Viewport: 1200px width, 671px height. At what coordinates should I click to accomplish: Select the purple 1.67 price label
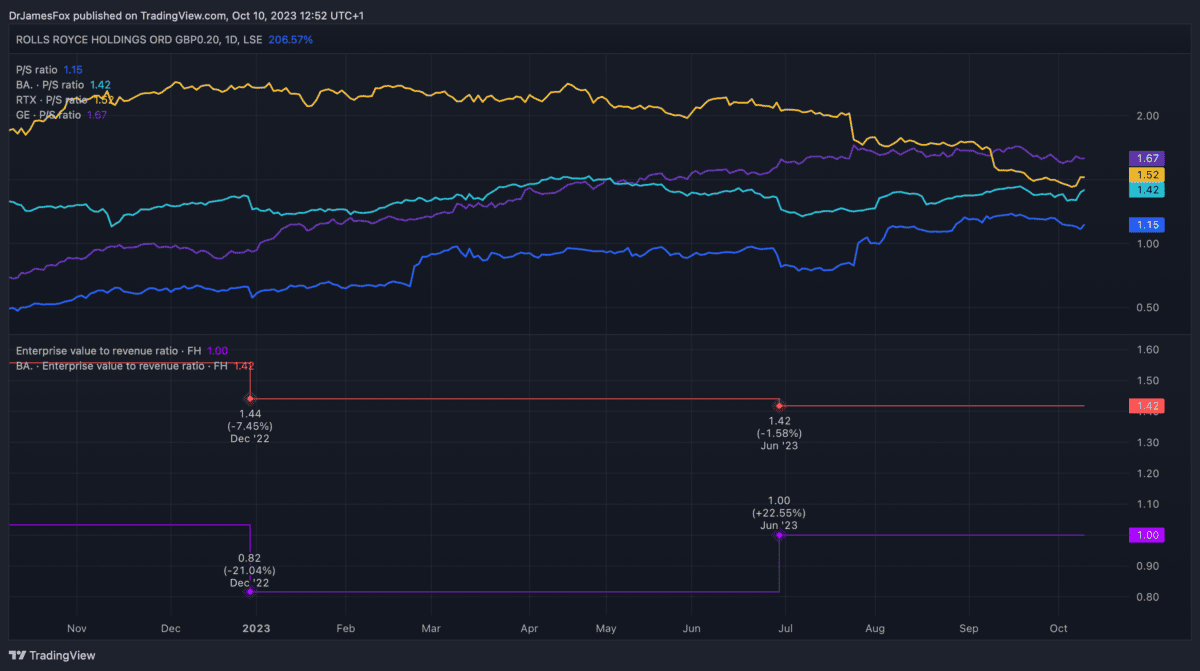[x=1147, y=158]
